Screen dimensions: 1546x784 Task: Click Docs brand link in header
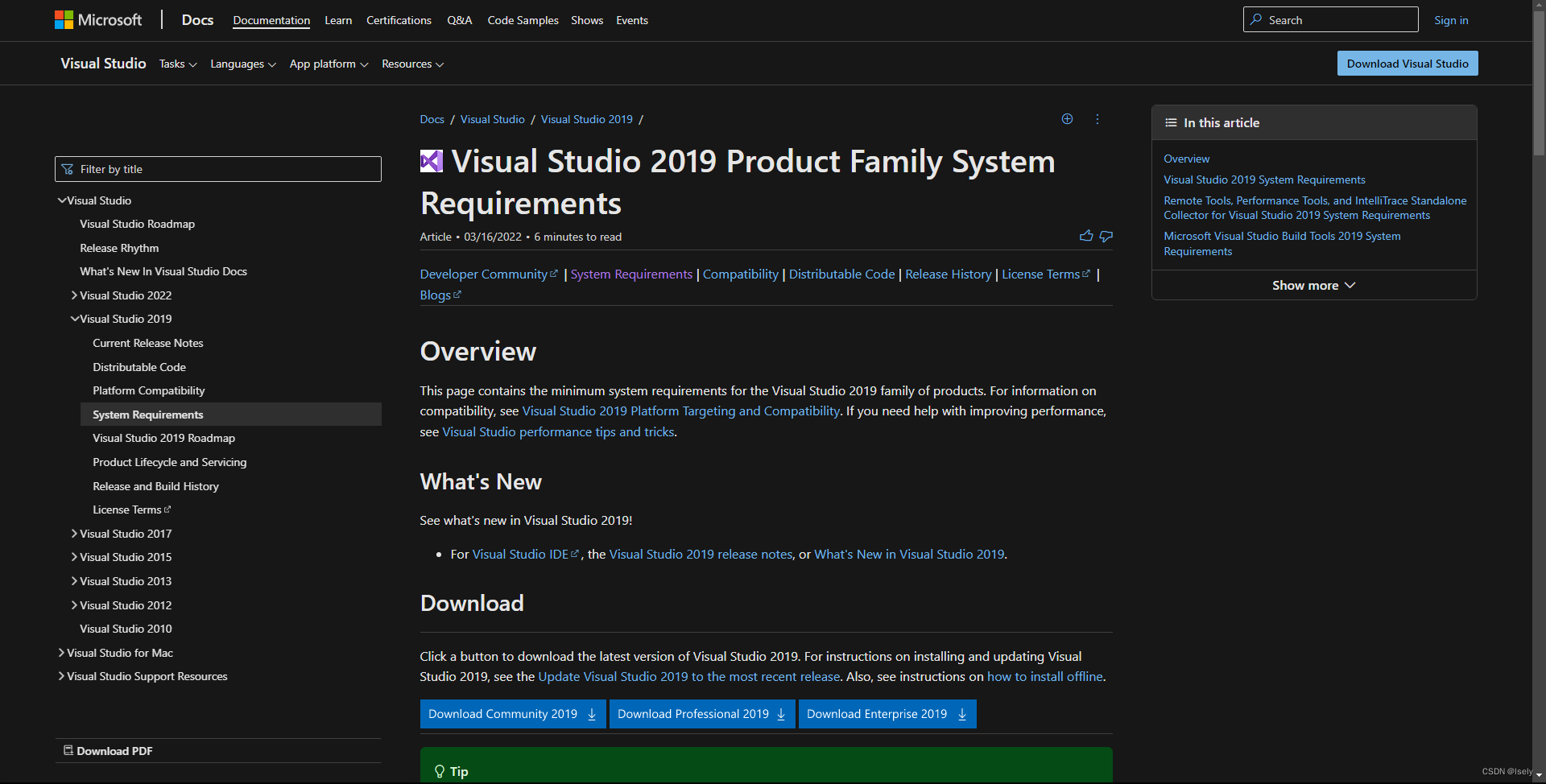[x=197, y=20]
